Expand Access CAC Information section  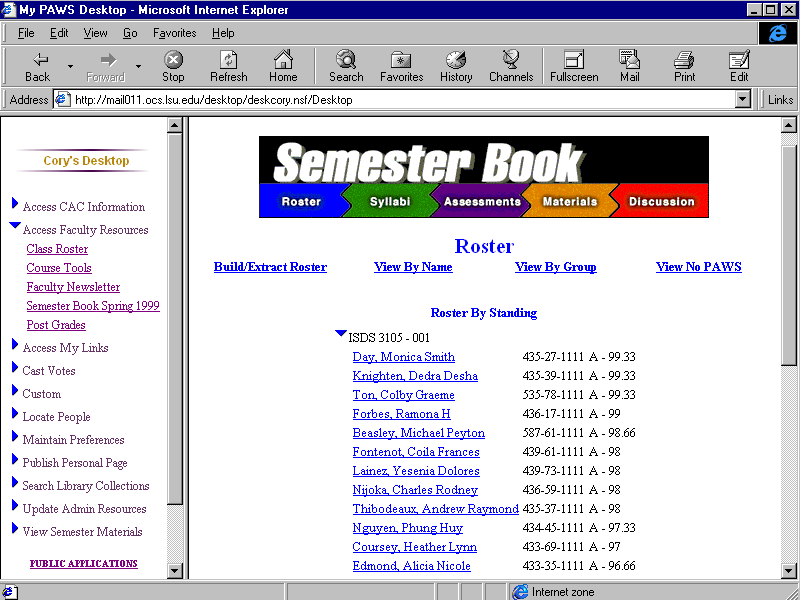coord(15,204)
